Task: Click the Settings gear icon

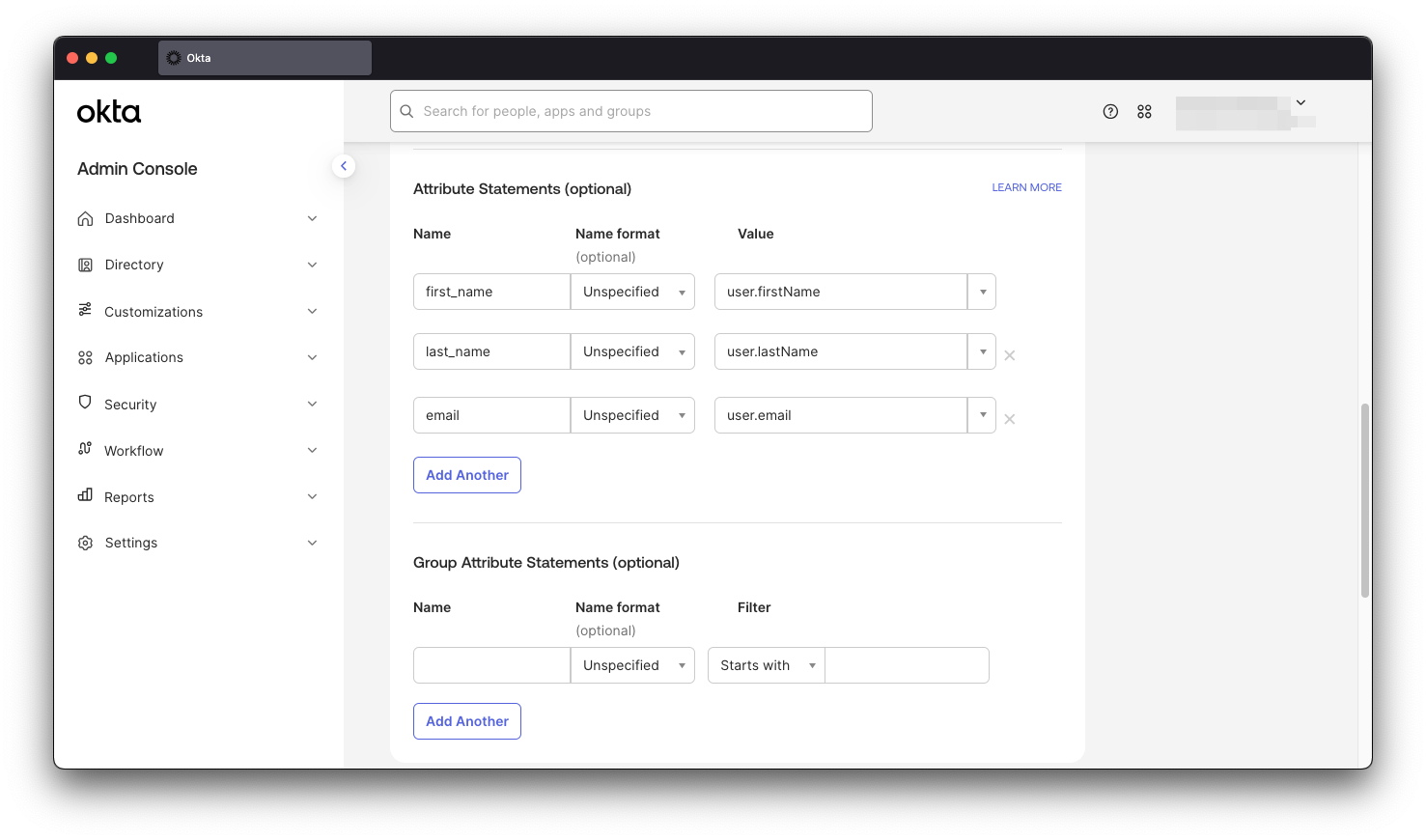Action: 85,543
